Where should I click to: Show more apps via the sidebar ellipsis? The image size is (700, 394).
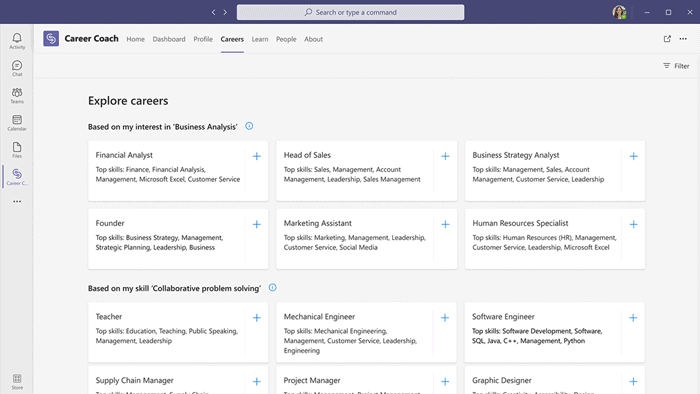coord(17,202)
